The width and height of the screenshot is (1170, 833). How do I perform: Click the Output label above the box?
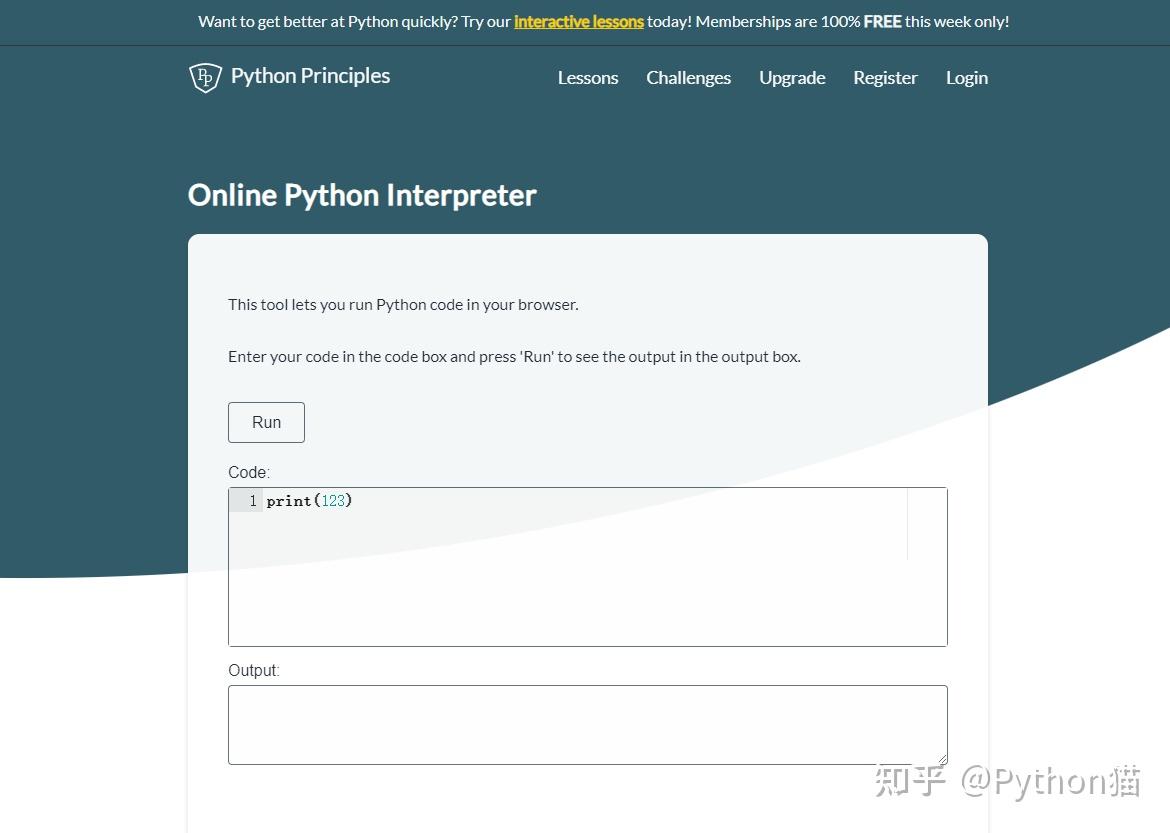tap(253, 670)
